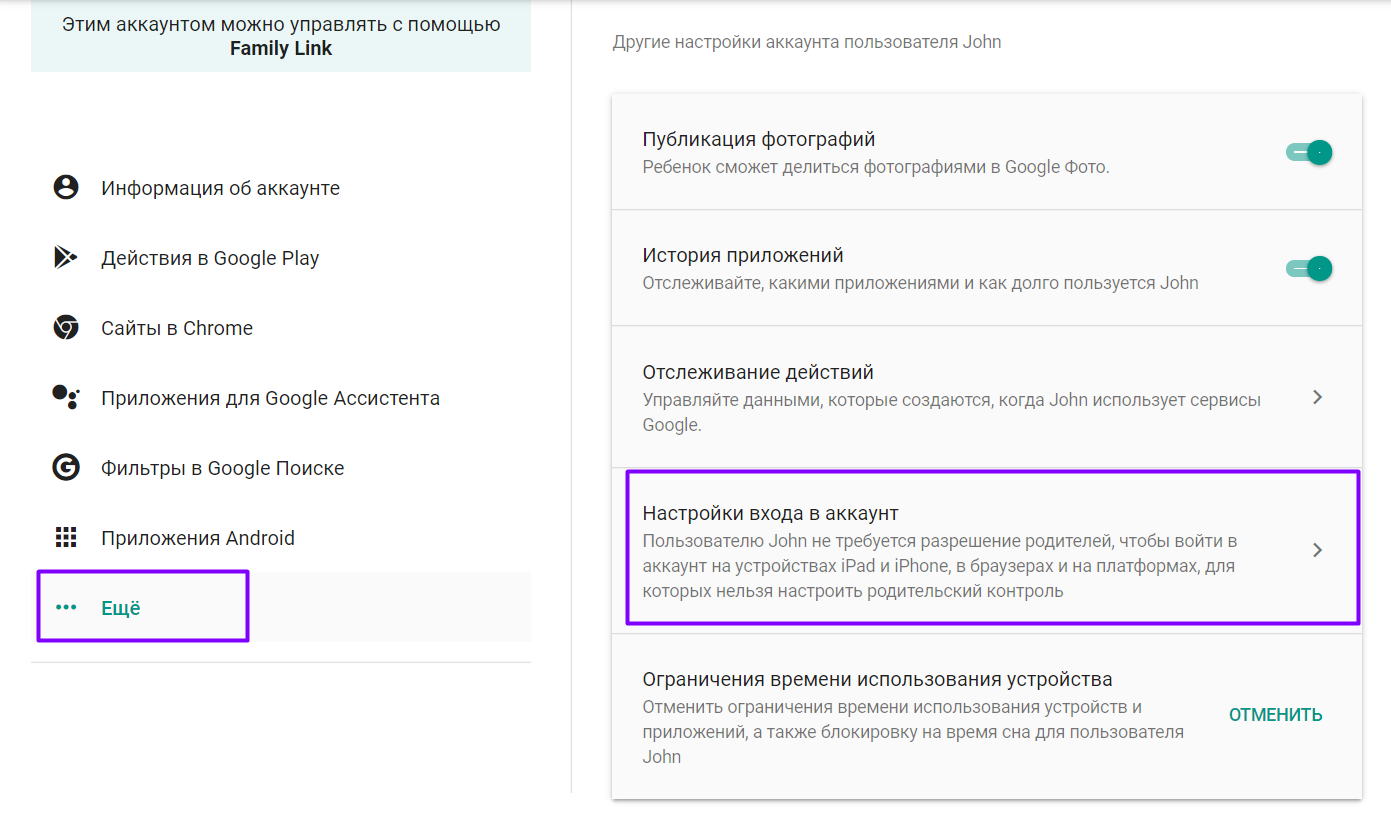1391x823 pixels.
Task: Click the Chrome icon in sidebar
Action: pyautogui.click(x=66, y=328)
